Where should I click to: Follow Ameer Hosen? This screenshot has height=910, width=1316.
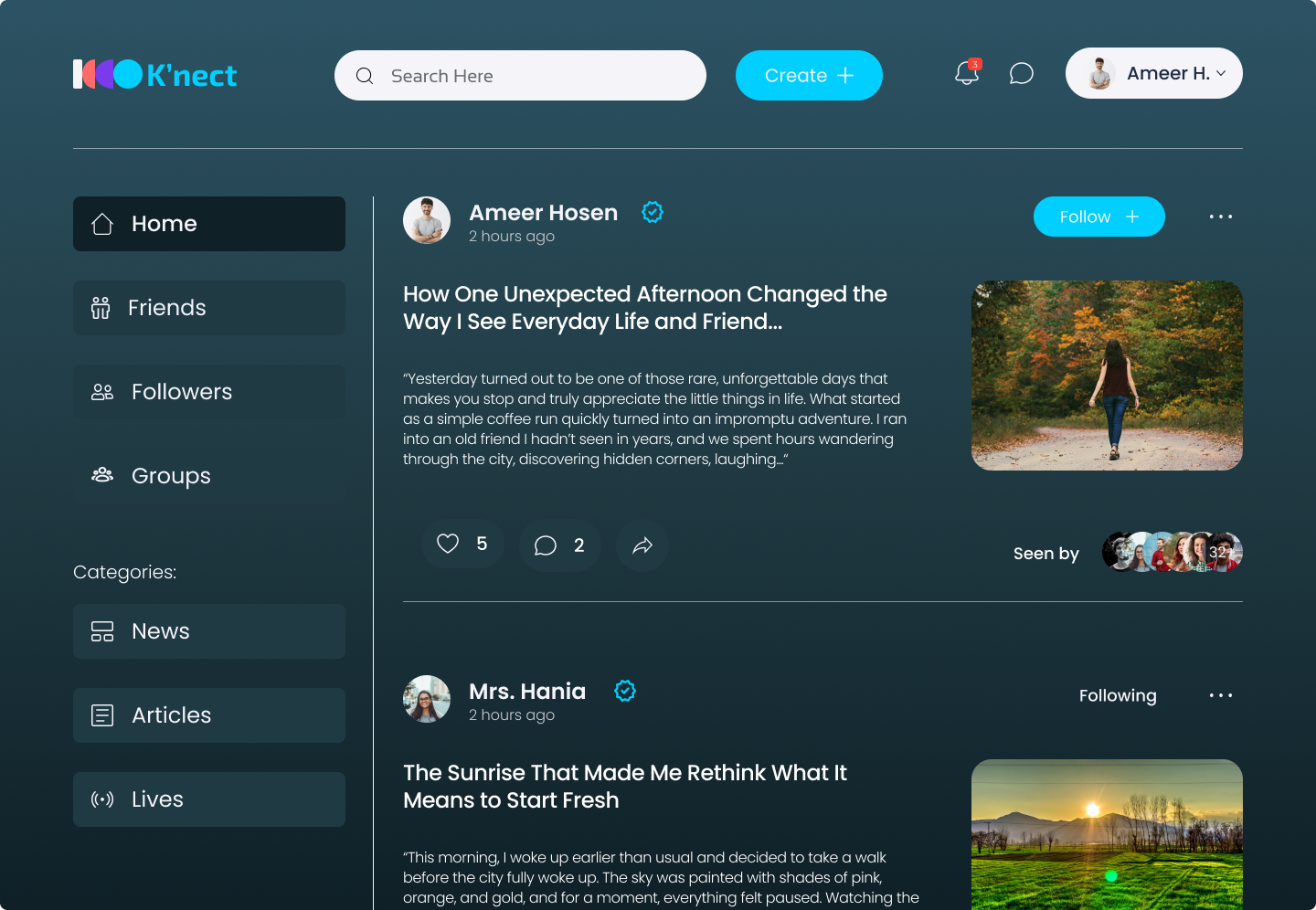1098,217
